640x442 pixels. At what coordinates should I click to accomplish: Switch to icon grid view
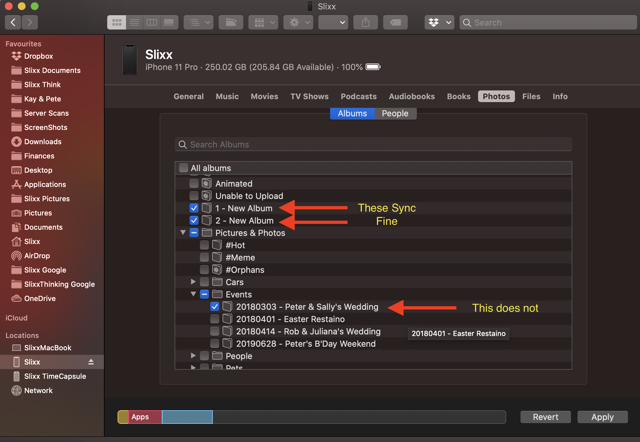coord(116,22)
